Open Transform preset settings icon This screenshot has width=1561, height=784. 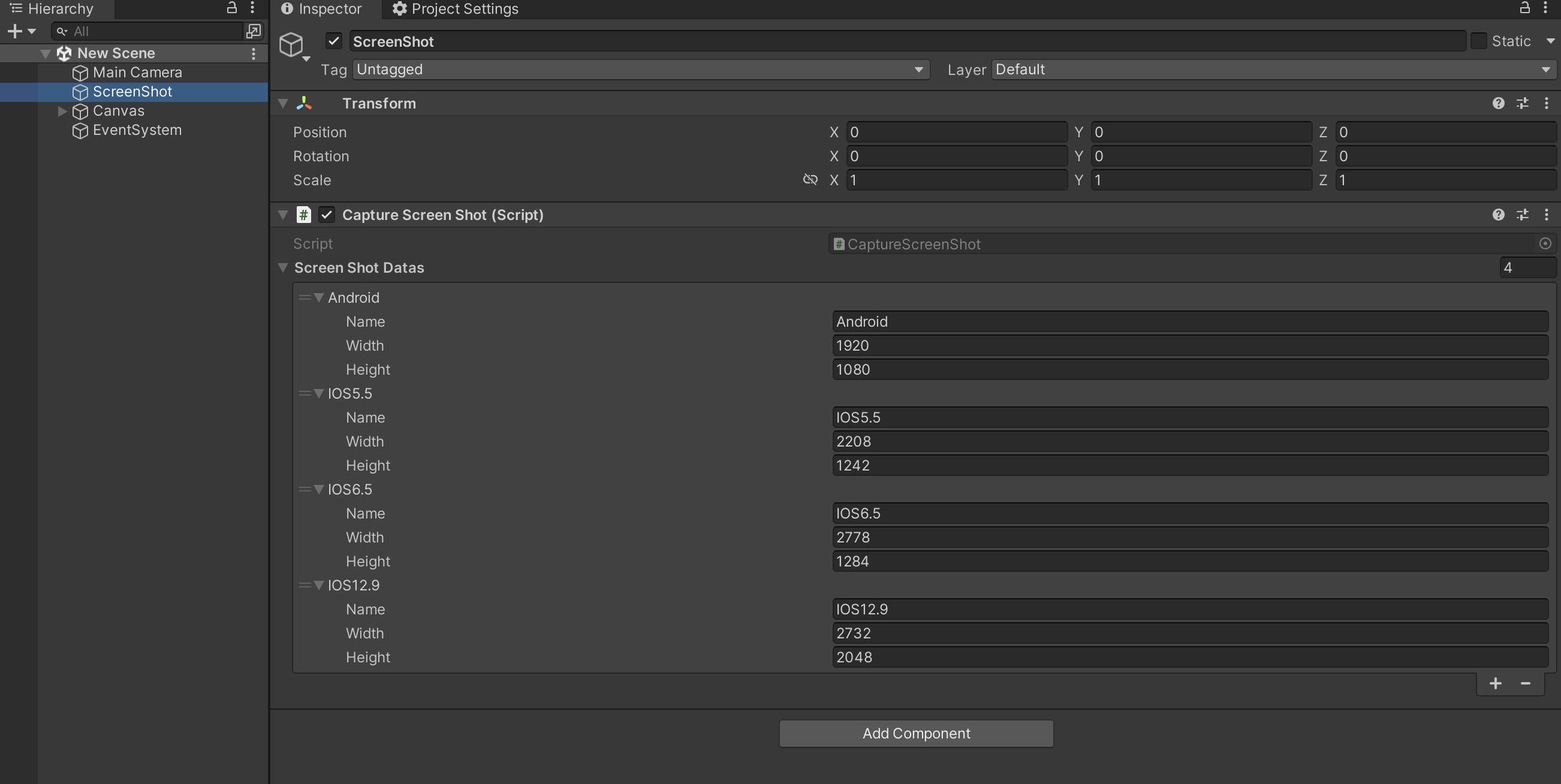coord(1522,103)
